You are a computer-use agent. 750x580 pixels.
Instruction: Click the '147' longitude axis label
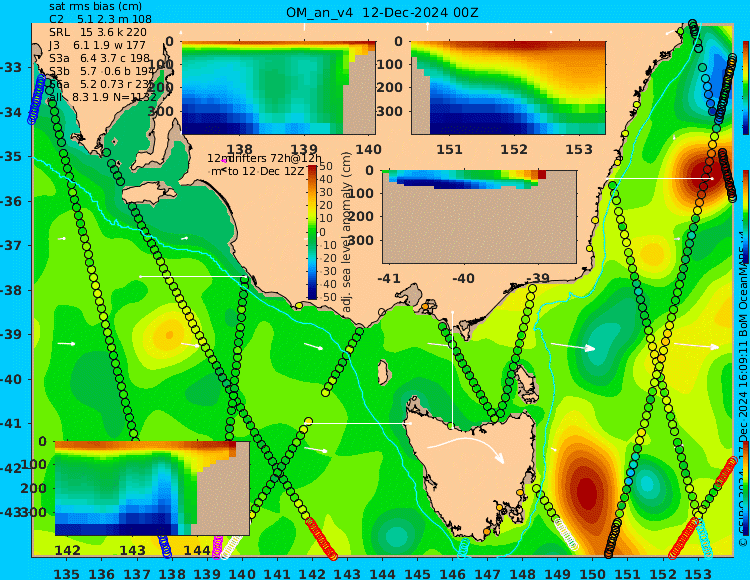pos(487,574)
